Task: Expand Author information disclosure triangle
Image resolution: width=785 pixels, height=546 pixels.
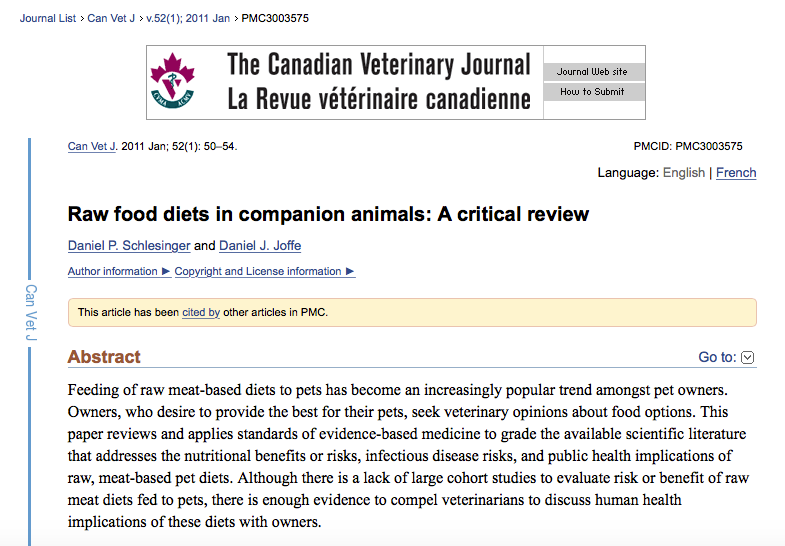Action: [165, 271]
